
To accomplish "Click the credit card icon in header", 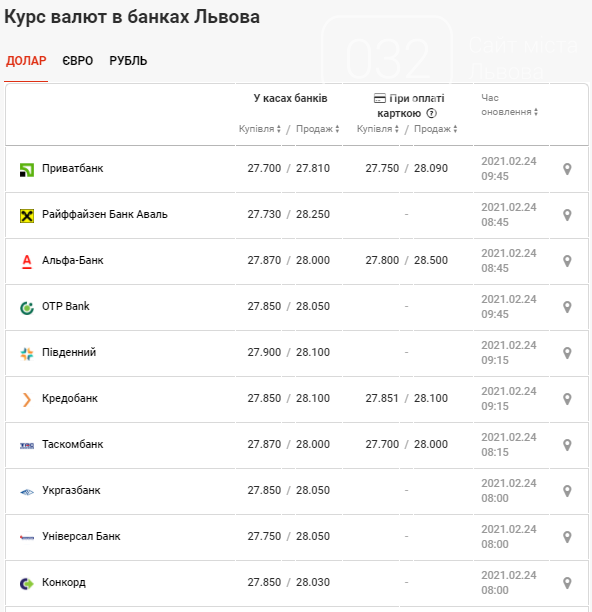I will [x=380, y=98].
